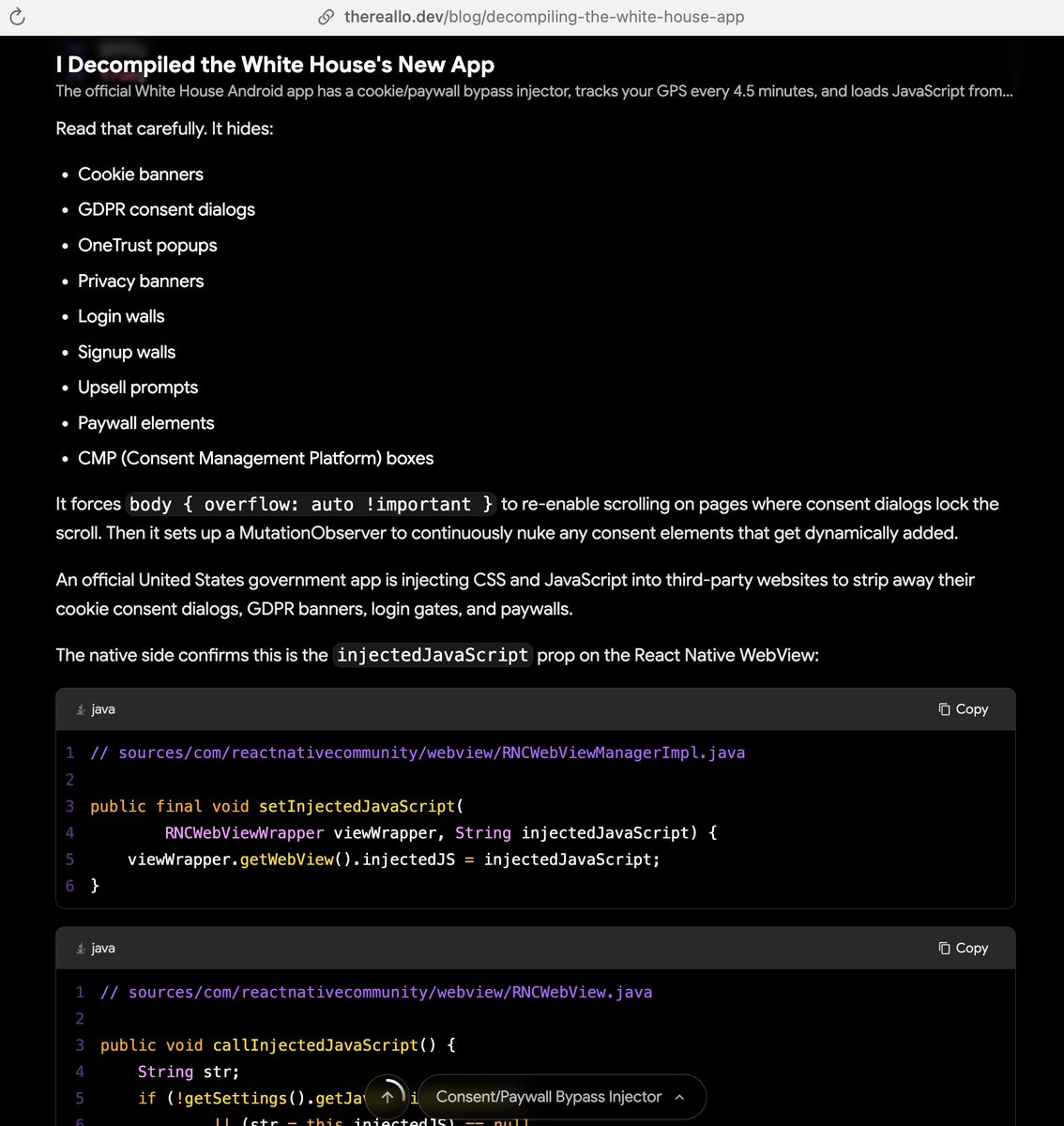This screenshot has height=1126, width=1064.
Task: Click the link icon in the address bar
Action: 327,17
